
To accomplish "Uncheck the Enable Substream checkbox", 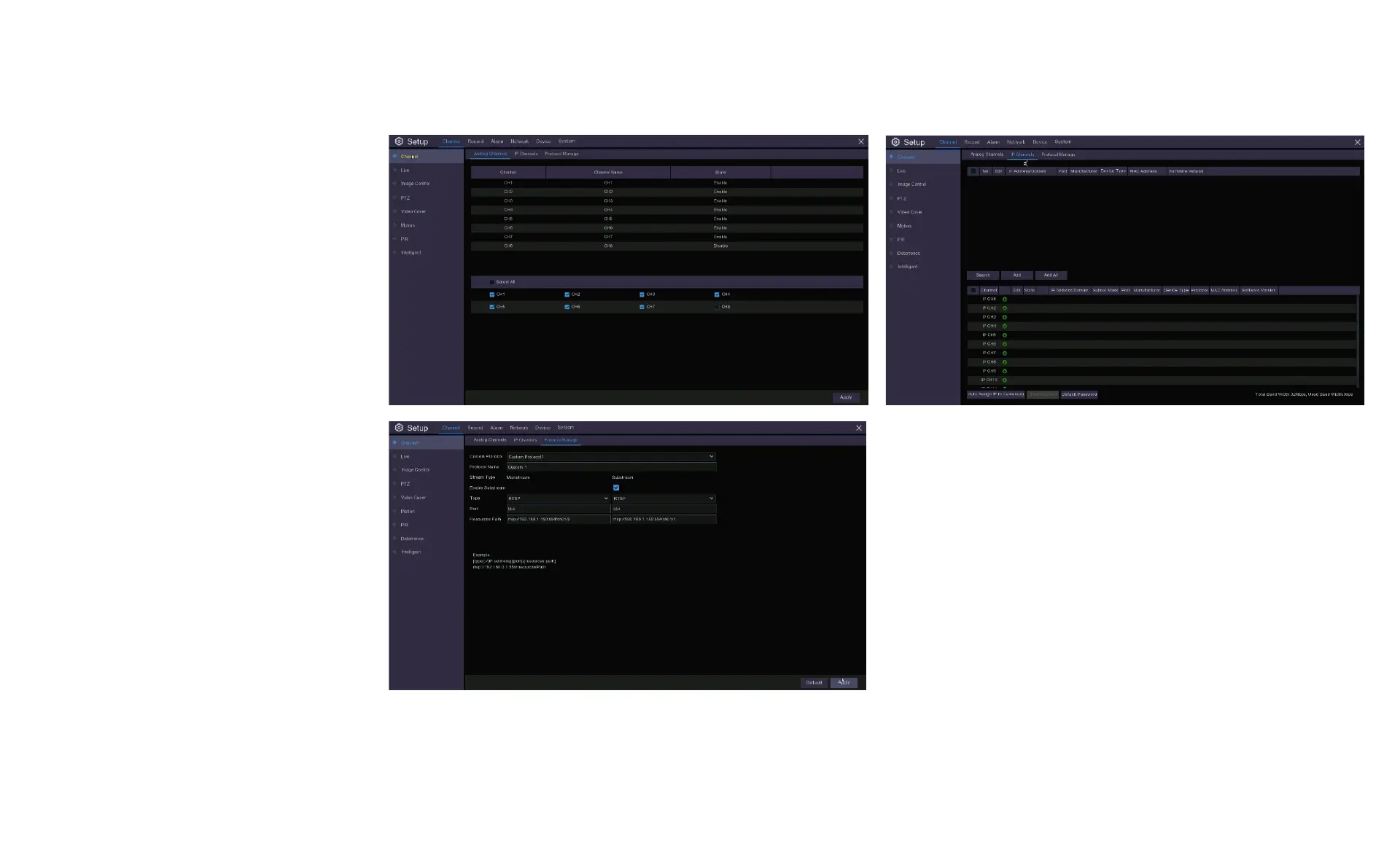I will coord(616,488).
